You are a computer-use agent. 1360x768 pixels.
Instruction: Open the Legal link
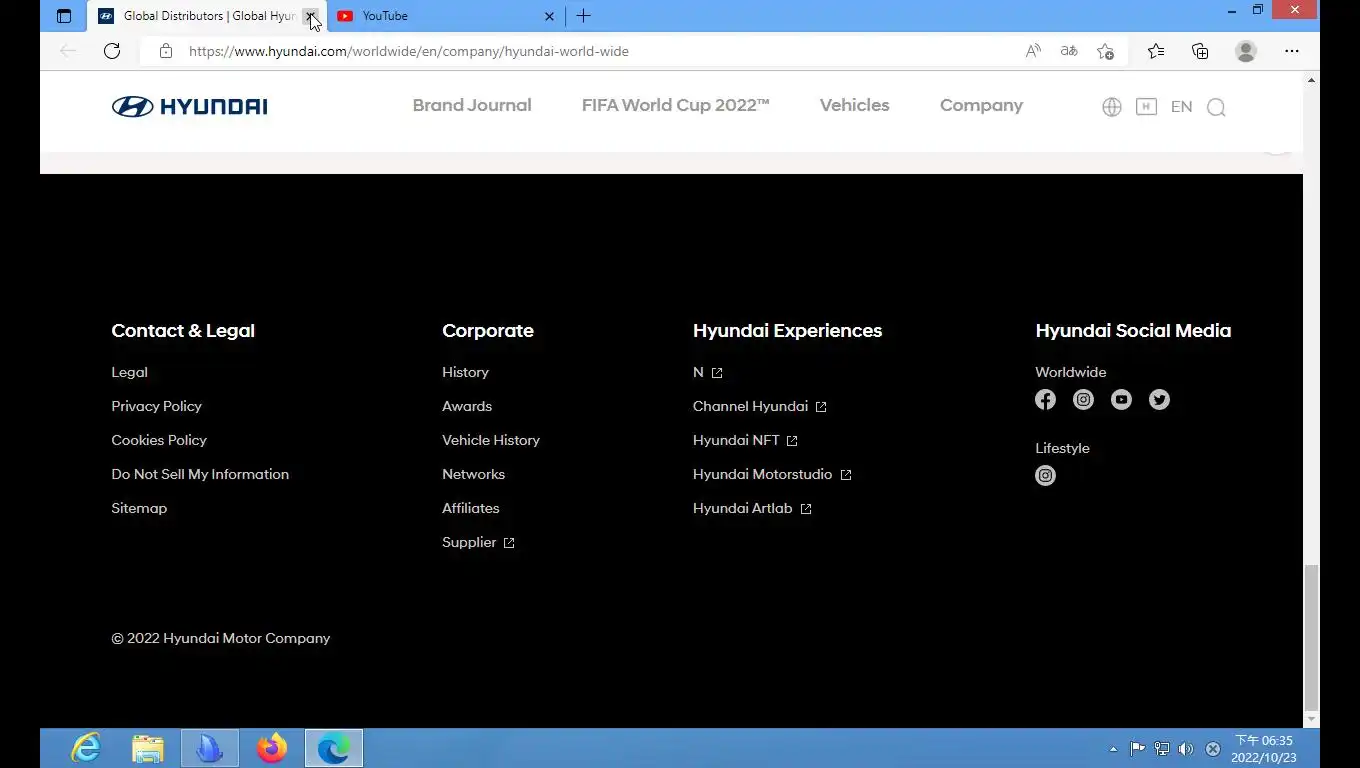tap(129, 372)
